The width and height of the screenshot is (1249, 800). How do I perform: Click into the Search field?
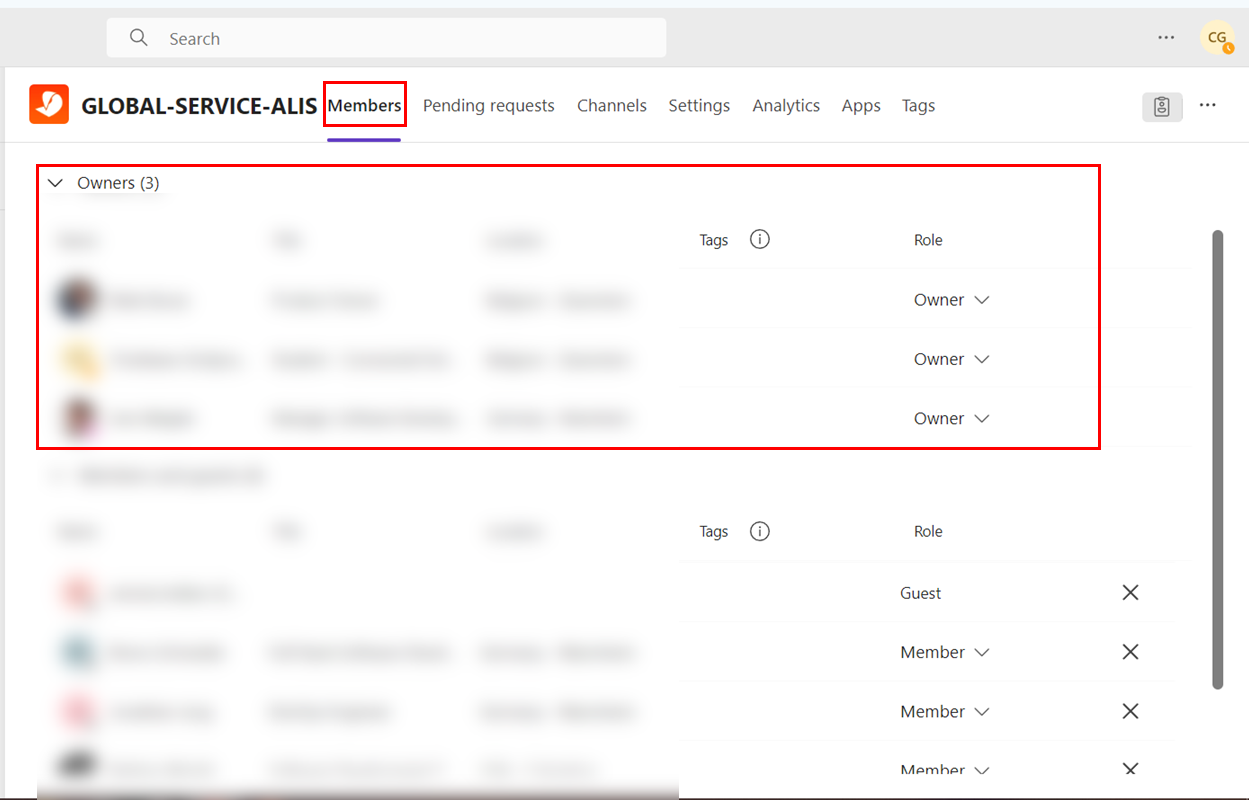coord(400,39)
